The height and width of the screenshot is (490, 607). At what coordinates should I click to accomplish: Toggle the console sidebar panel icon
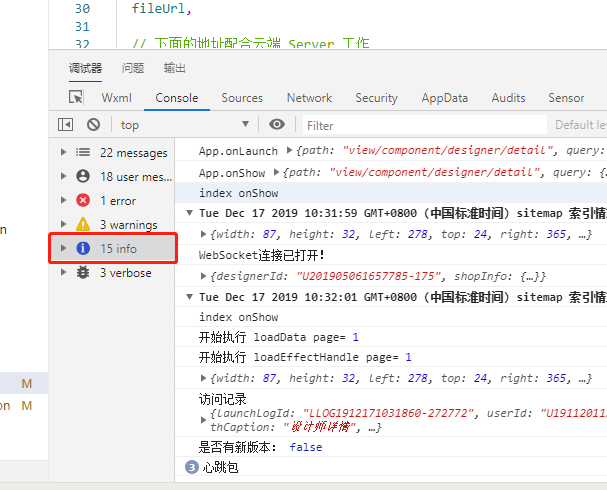66,125
